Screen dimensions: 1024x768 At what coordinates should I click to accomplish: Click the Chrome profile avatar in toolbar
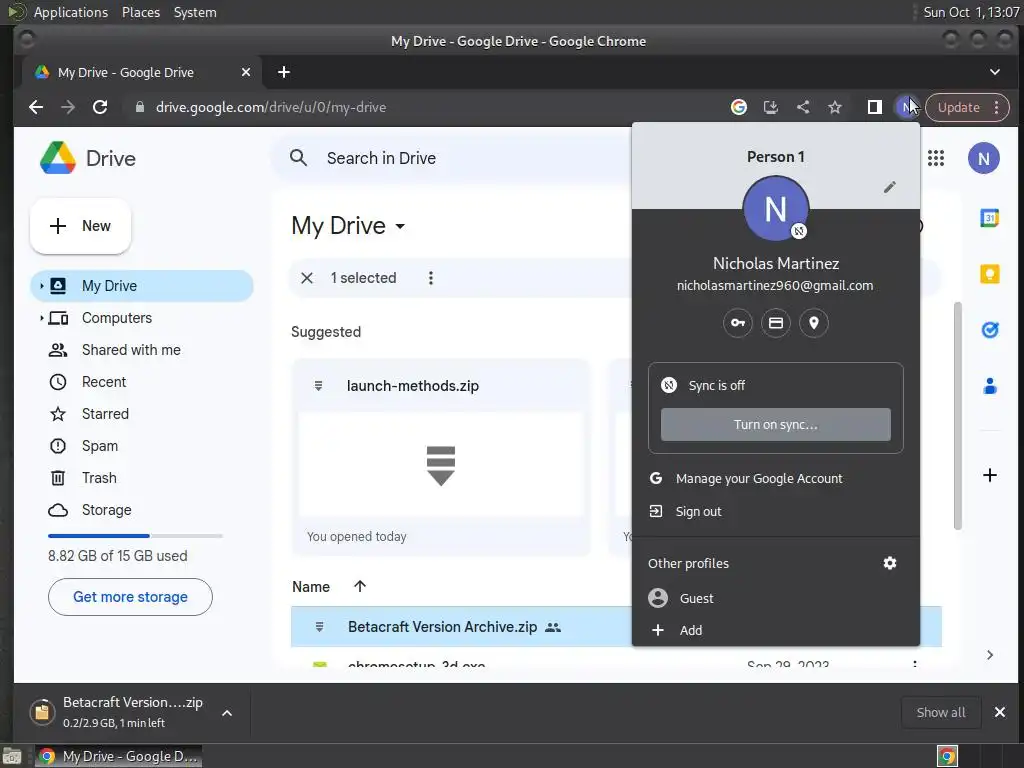point(906,107)
